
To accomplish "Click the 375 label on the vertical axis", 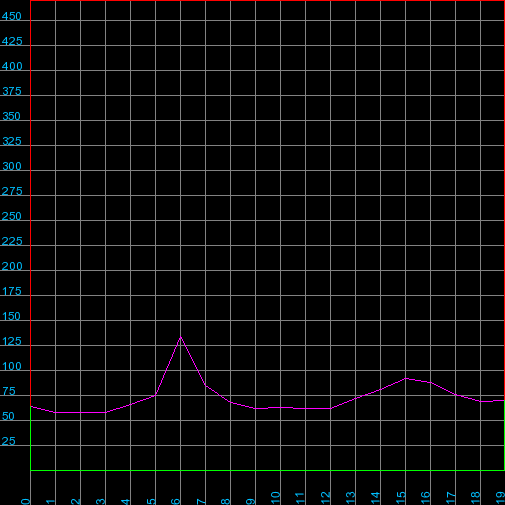I will tap(12, 91).
